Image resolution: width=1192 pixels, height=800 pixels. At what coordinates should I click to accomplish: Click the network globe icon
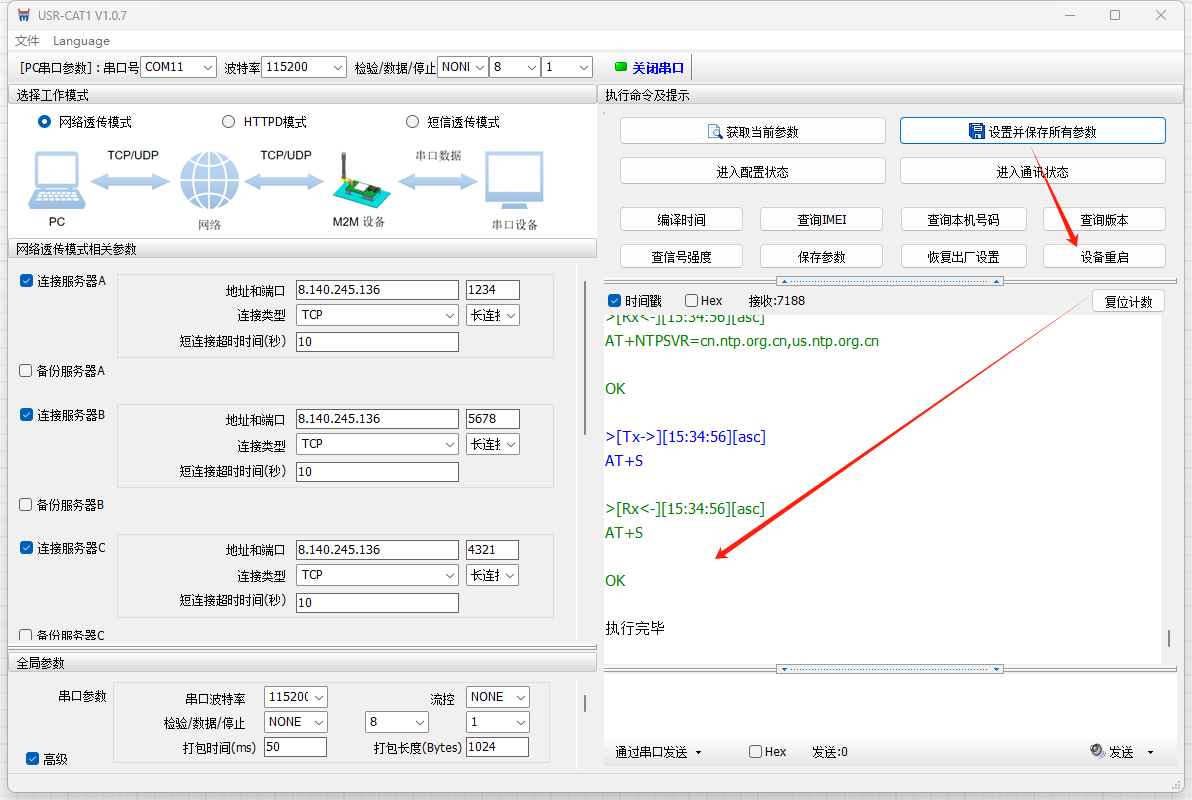[x=209, y=181]
